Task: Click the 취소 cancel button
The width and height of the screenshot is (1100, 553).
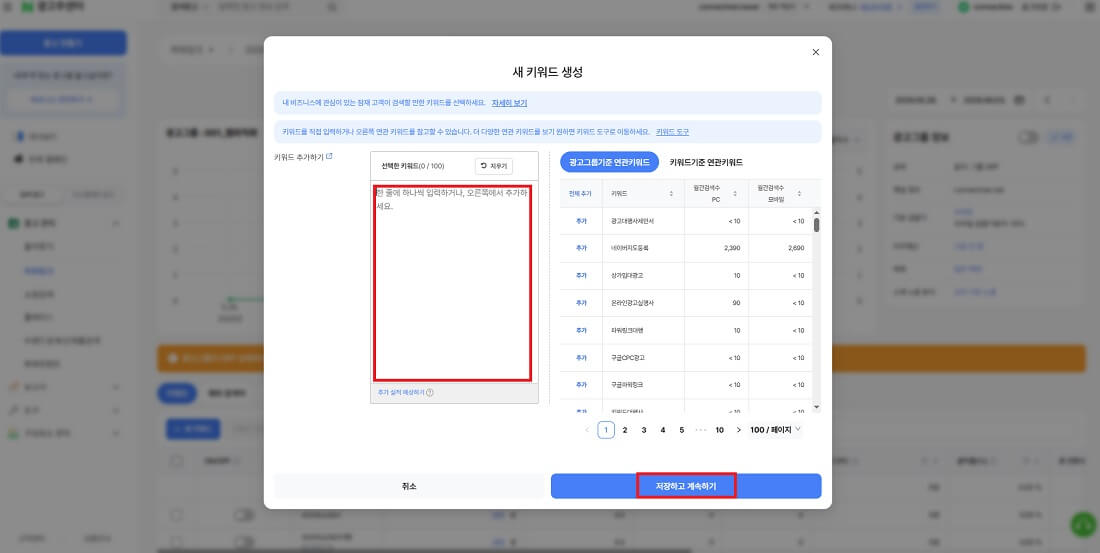Action: point(409,486)
